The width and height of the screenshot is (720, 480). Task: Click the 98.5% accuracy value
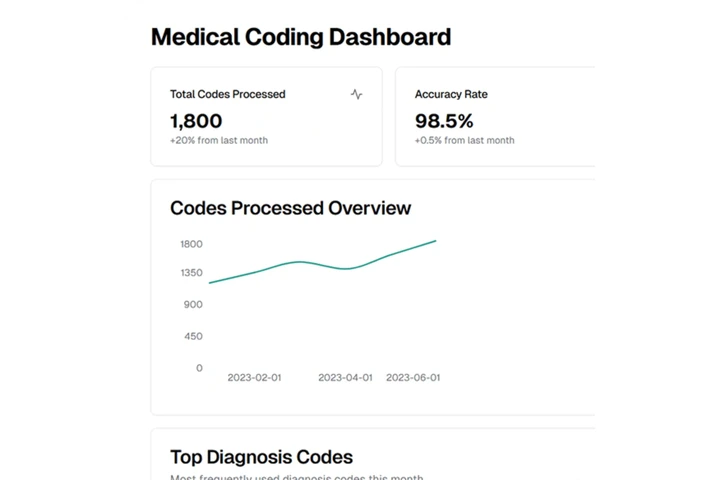coord(444,121)
